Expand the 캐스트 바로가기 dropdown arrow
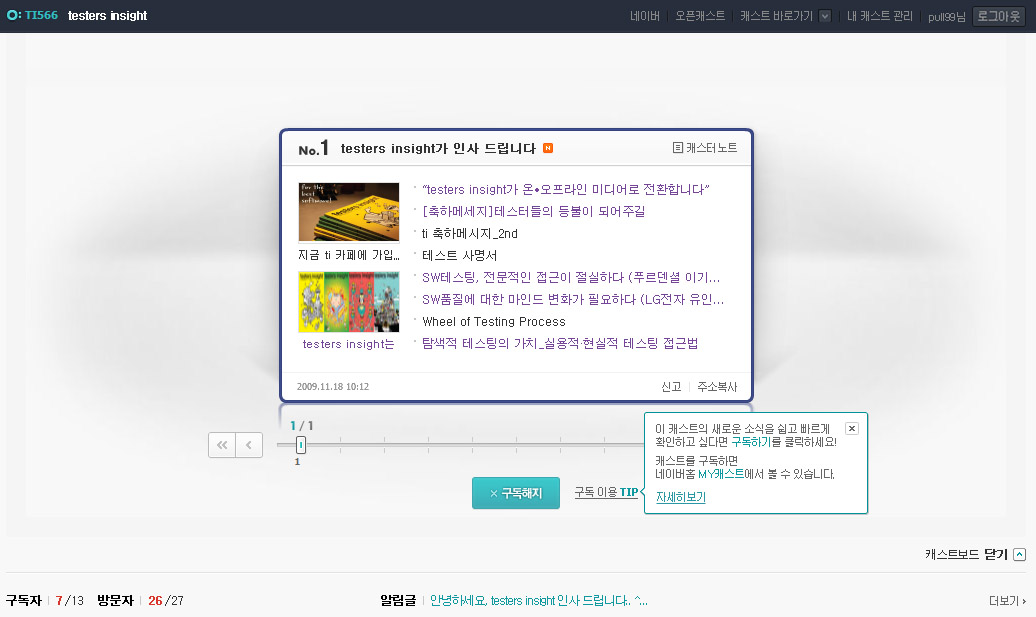 pyautogui.click(x=825, y=16)
